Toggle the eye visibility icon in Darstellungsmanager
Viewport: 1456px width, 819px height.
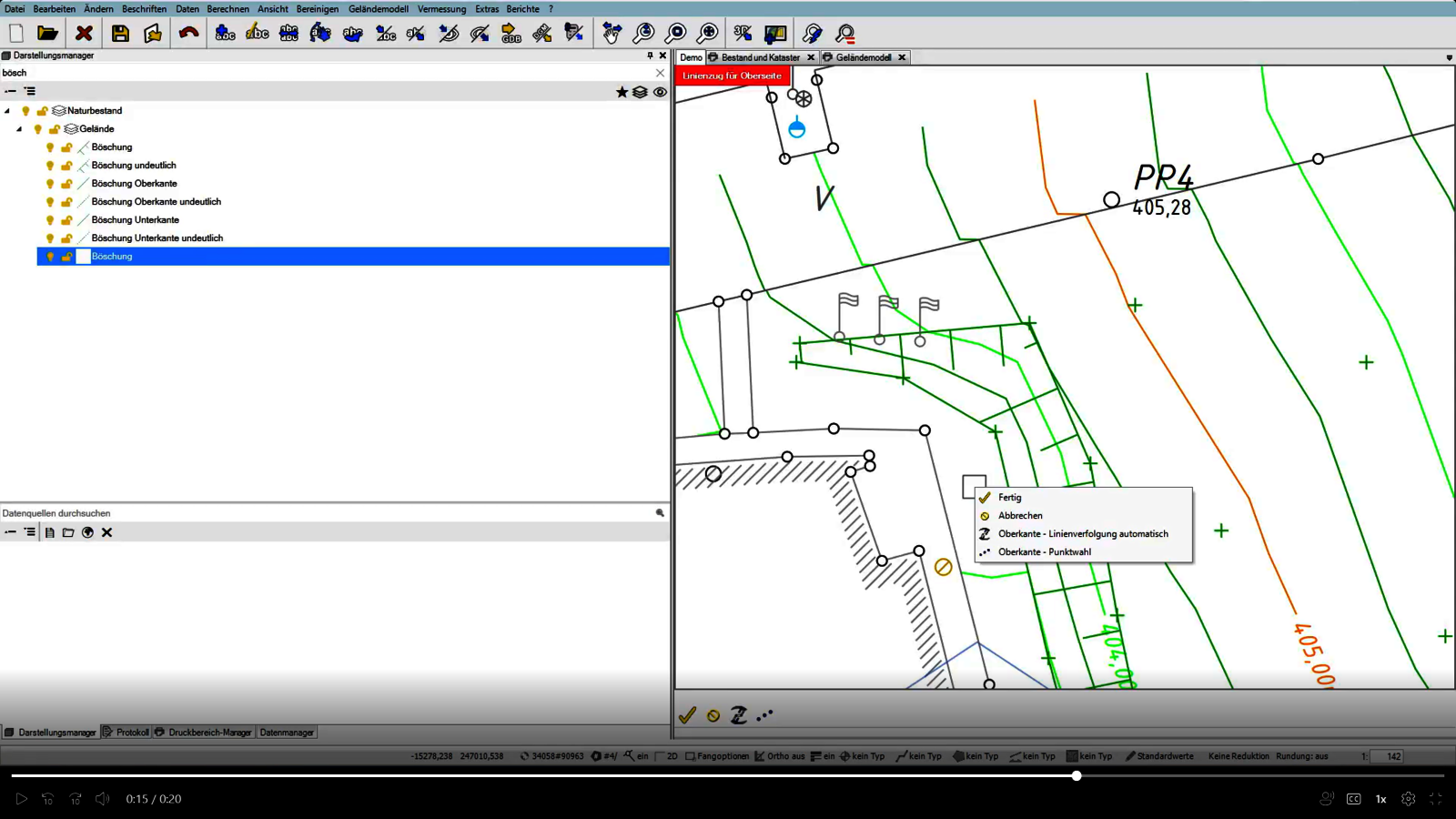point(660,92)
